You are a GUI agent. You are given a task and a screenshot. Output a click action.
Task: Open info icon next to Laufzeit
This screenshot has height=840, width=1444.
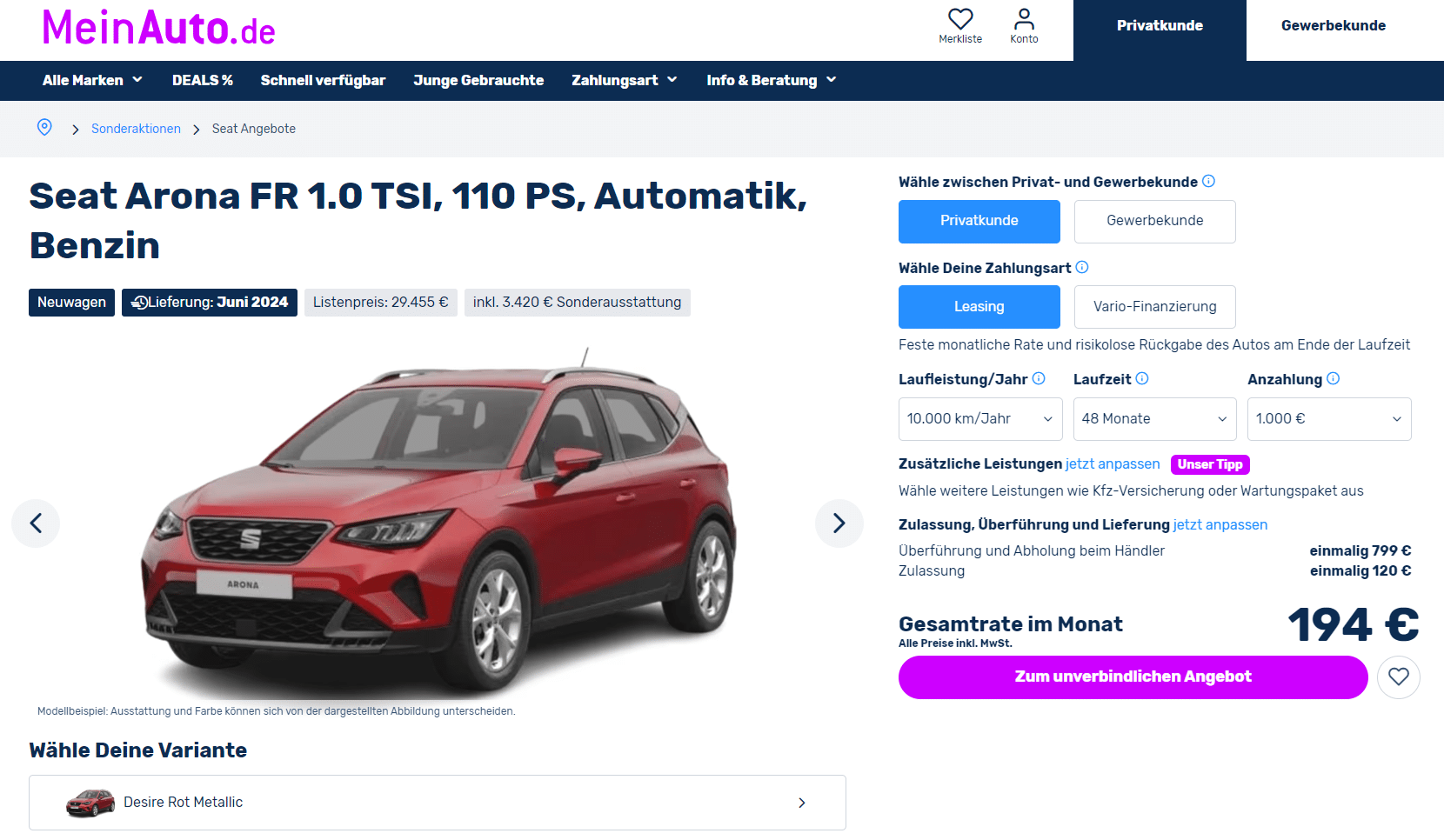1142,378
